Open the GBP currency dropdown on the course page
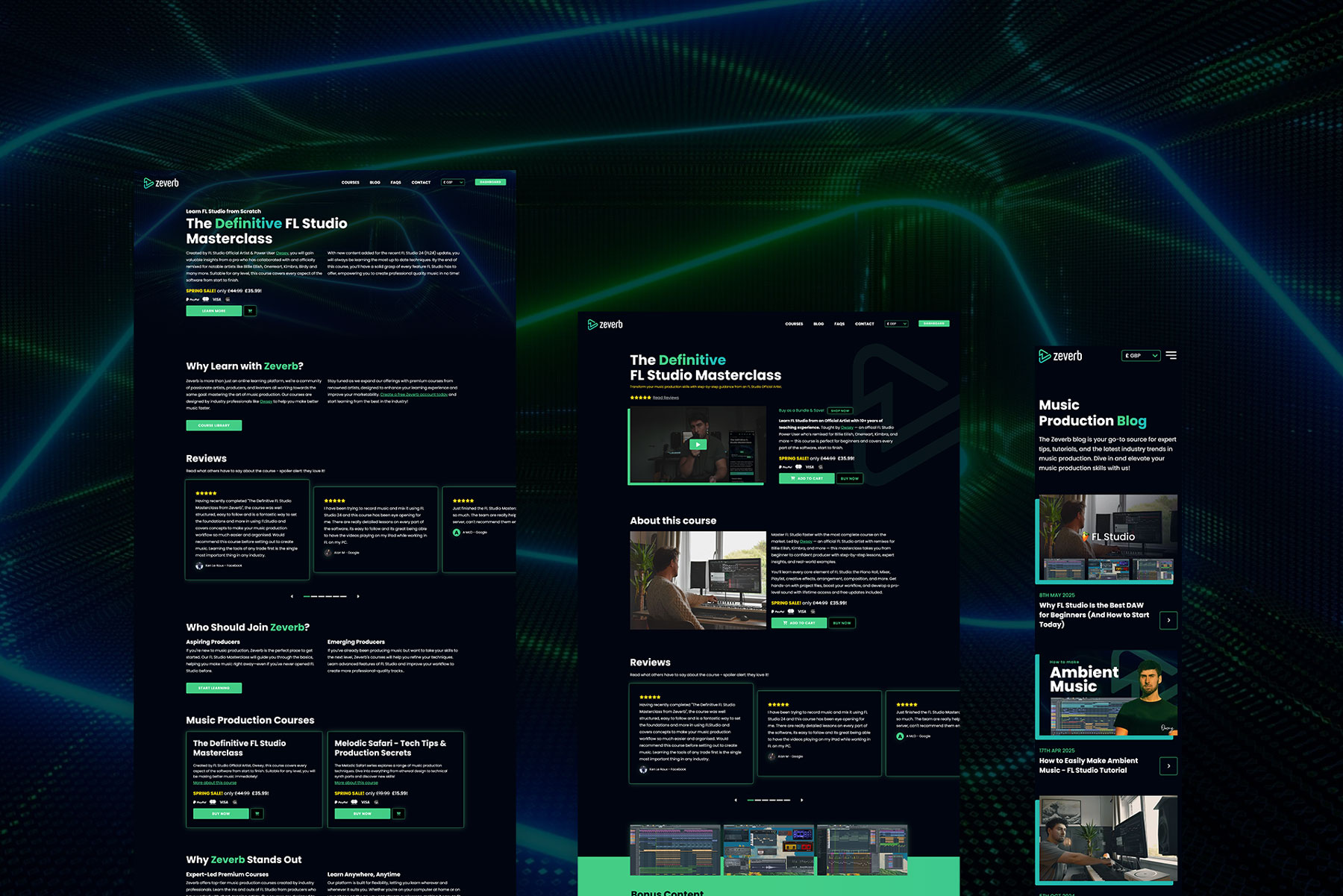This screenshot has width=1343, height=896. [897, 324]
